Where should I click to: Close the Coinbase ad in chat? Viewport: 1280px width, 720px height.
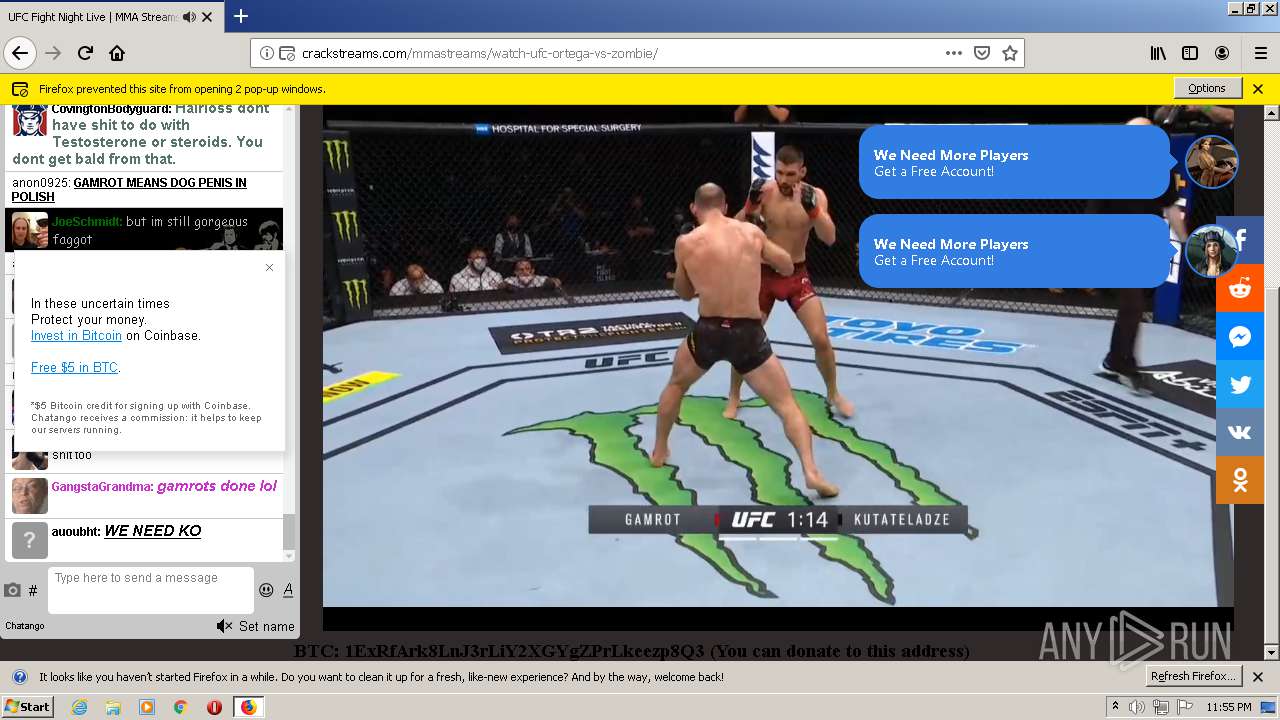click(x=269, y=267)
